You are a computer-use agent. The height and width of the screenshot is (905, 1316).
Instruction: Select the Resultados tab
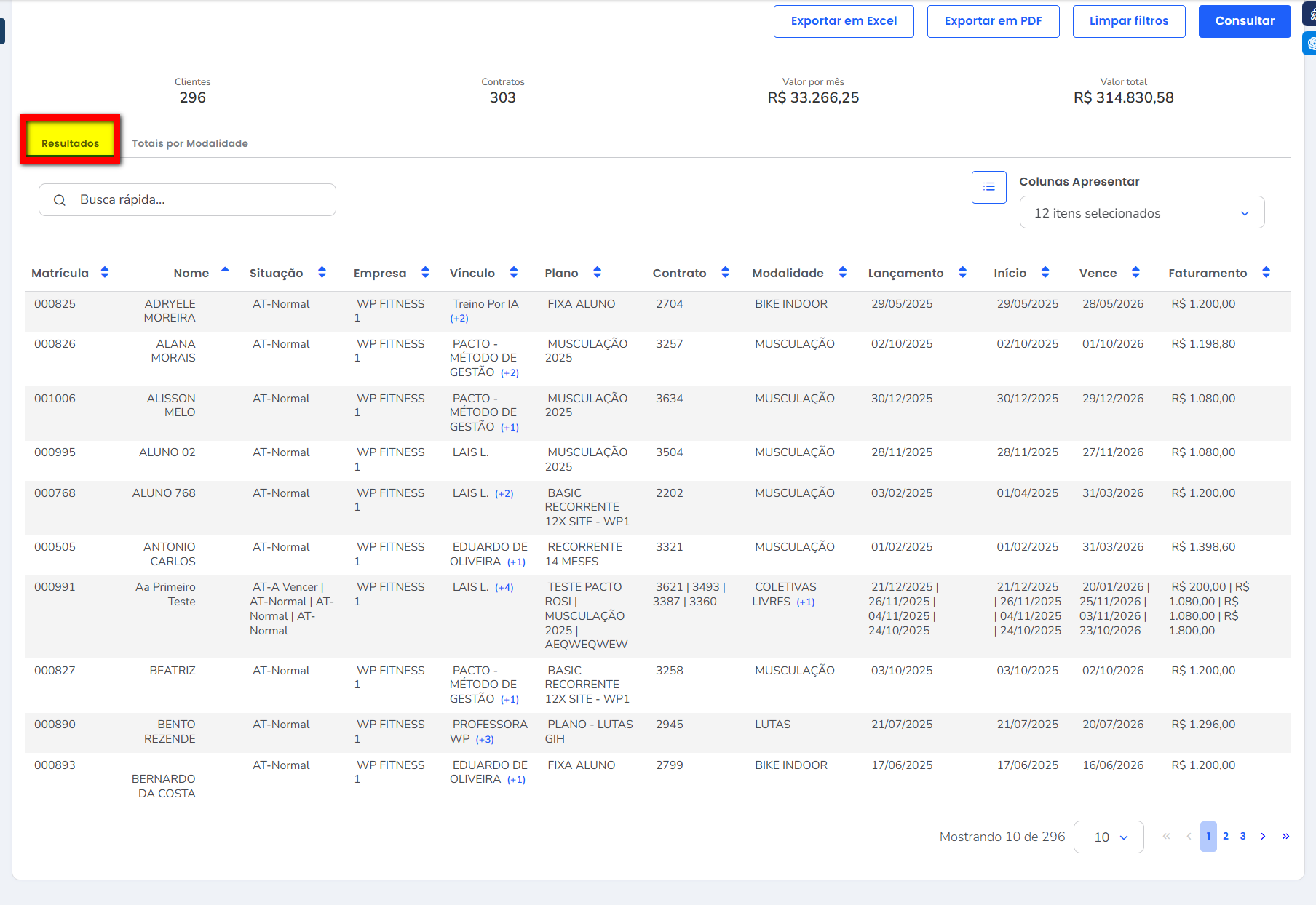pos(70,143)
